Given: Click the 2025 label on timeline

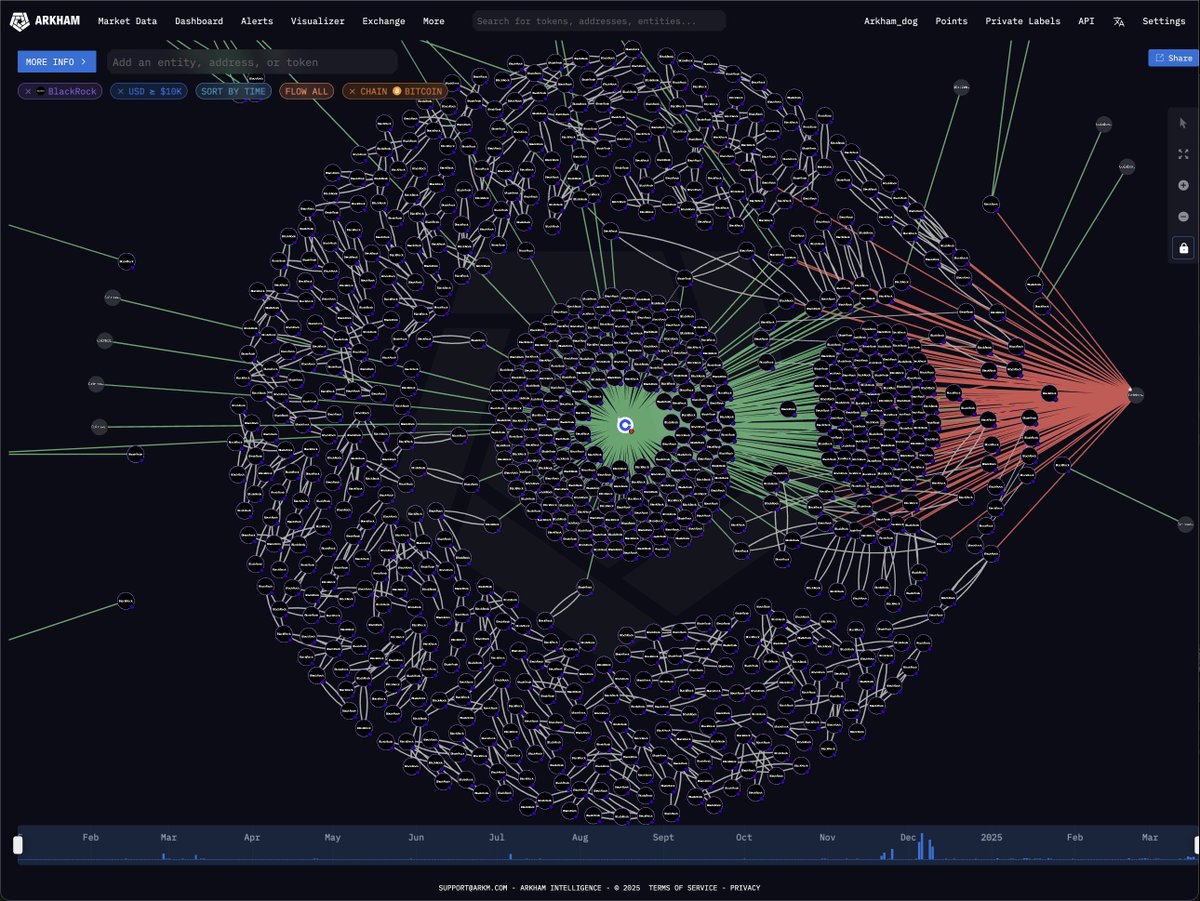Looking at the screenshot, I should tap(991, 838).
